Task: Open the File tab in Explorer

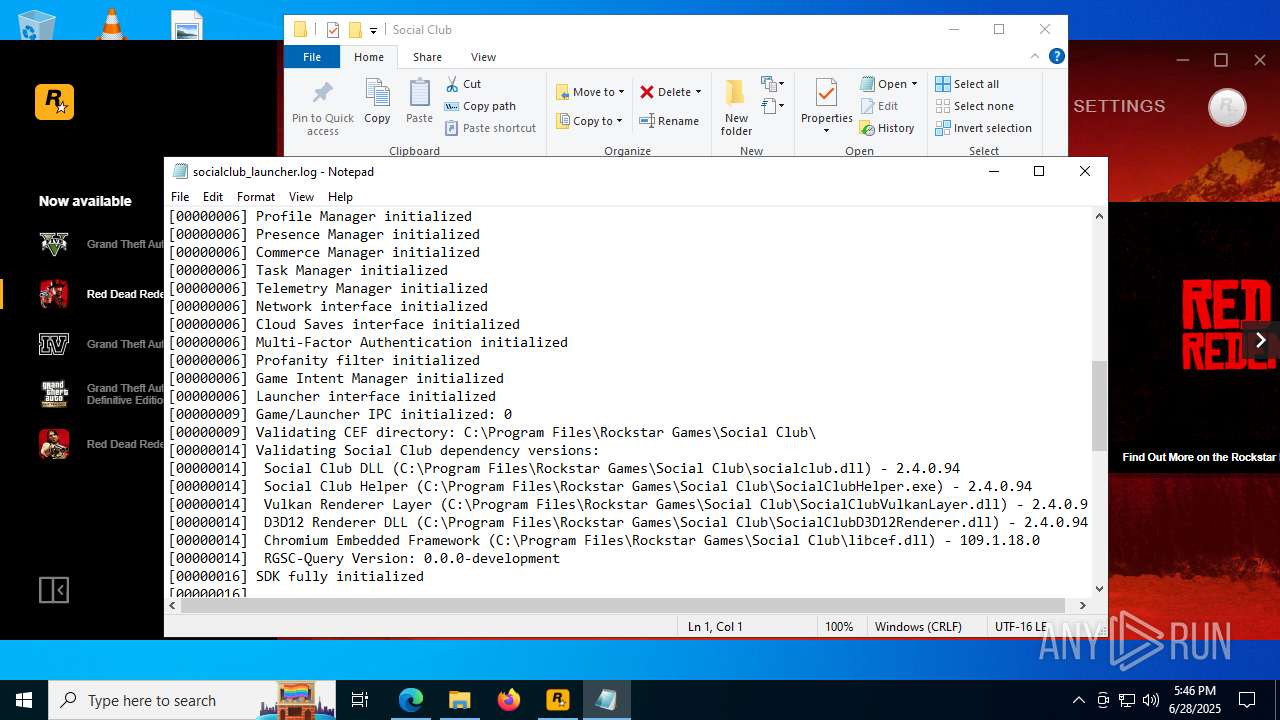Action: coord(312,57)
